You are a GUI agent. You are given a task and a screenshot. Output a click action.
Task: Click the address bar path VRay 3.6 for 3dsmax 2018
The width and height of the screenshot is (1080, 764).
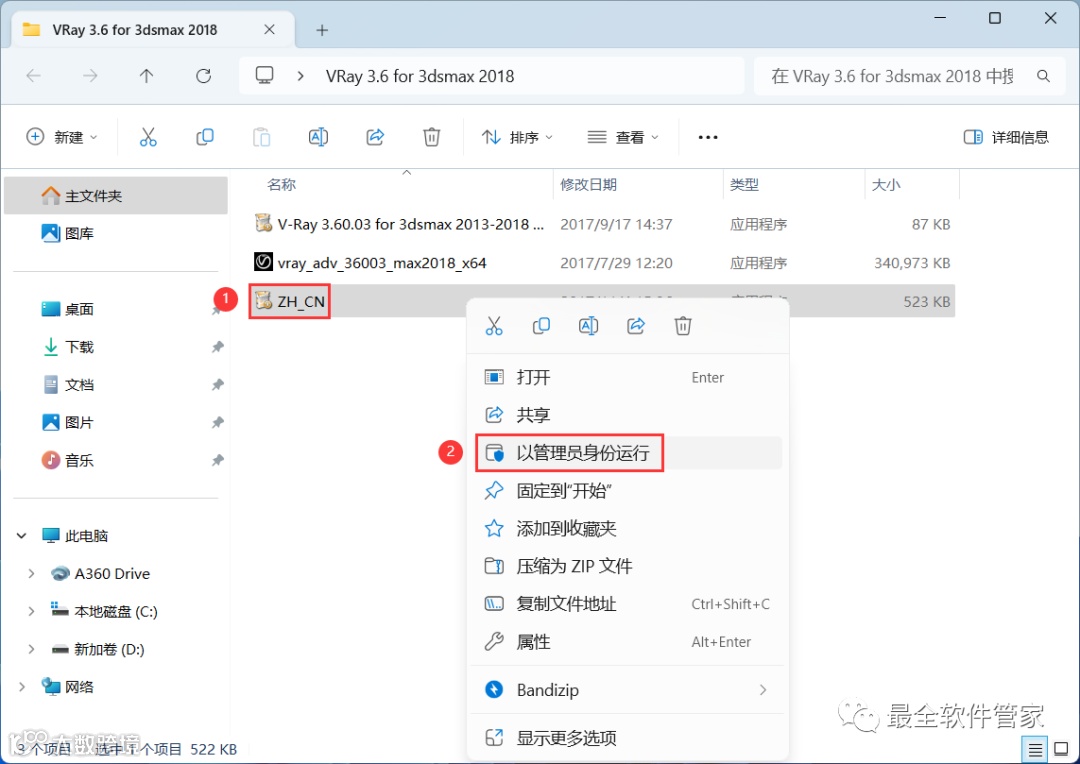coord(420,76)
